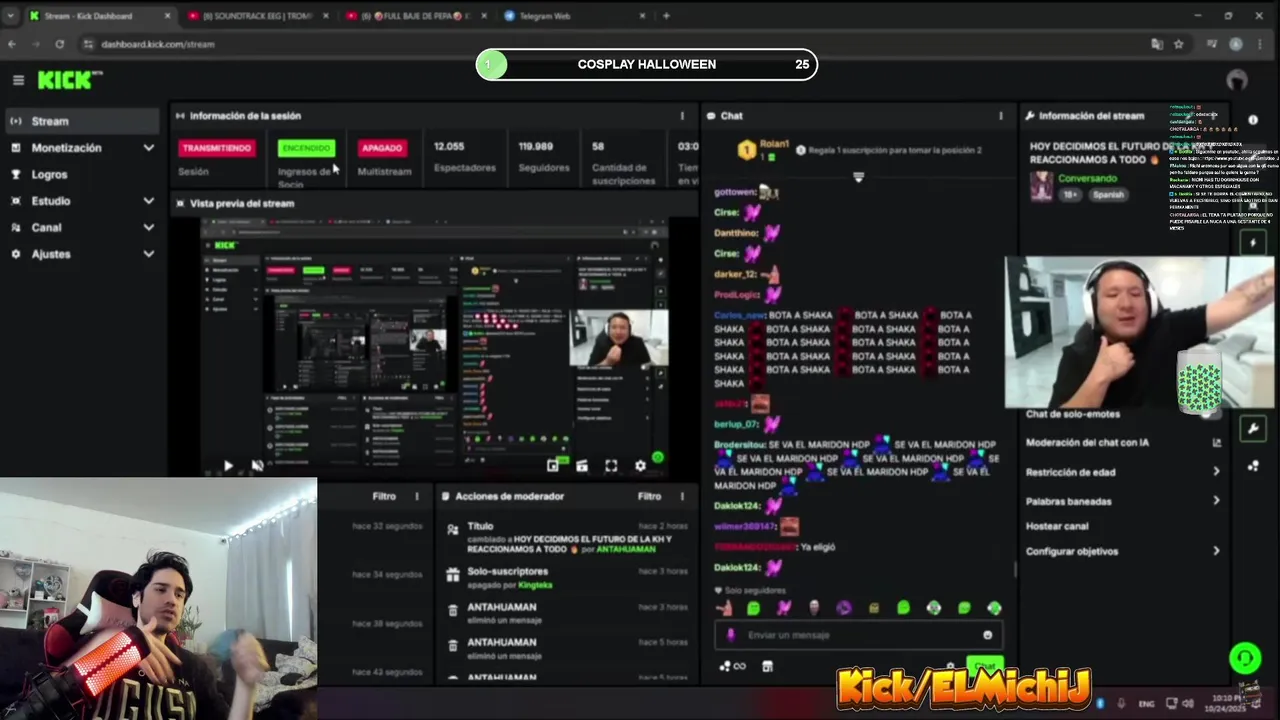The image size is (1280, 720).
Task: Open chat settings gear next to Chat button
Action: click(950, 666)
